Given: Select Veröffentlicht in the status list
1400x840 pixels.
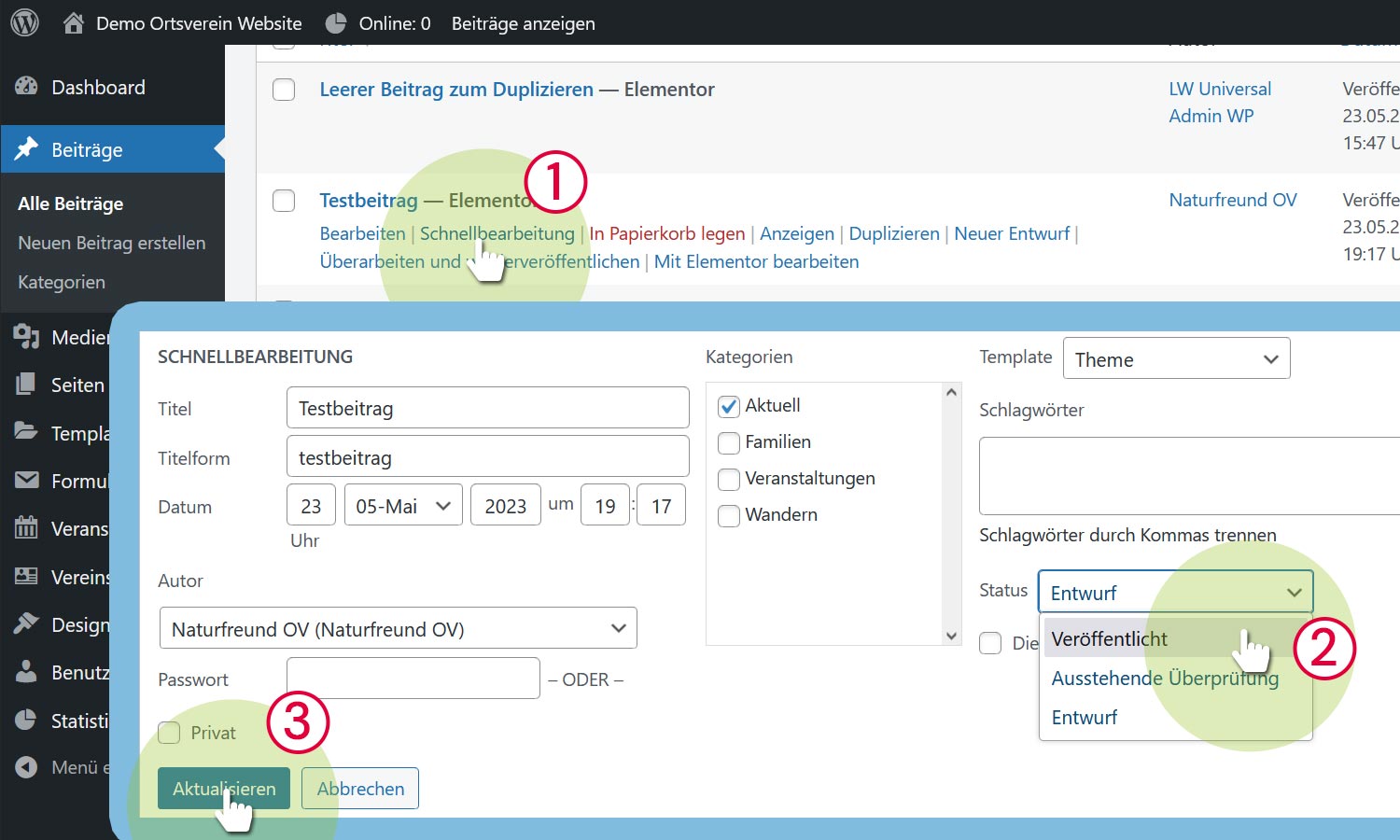Looking at the screenshot, I should 1110,639.
